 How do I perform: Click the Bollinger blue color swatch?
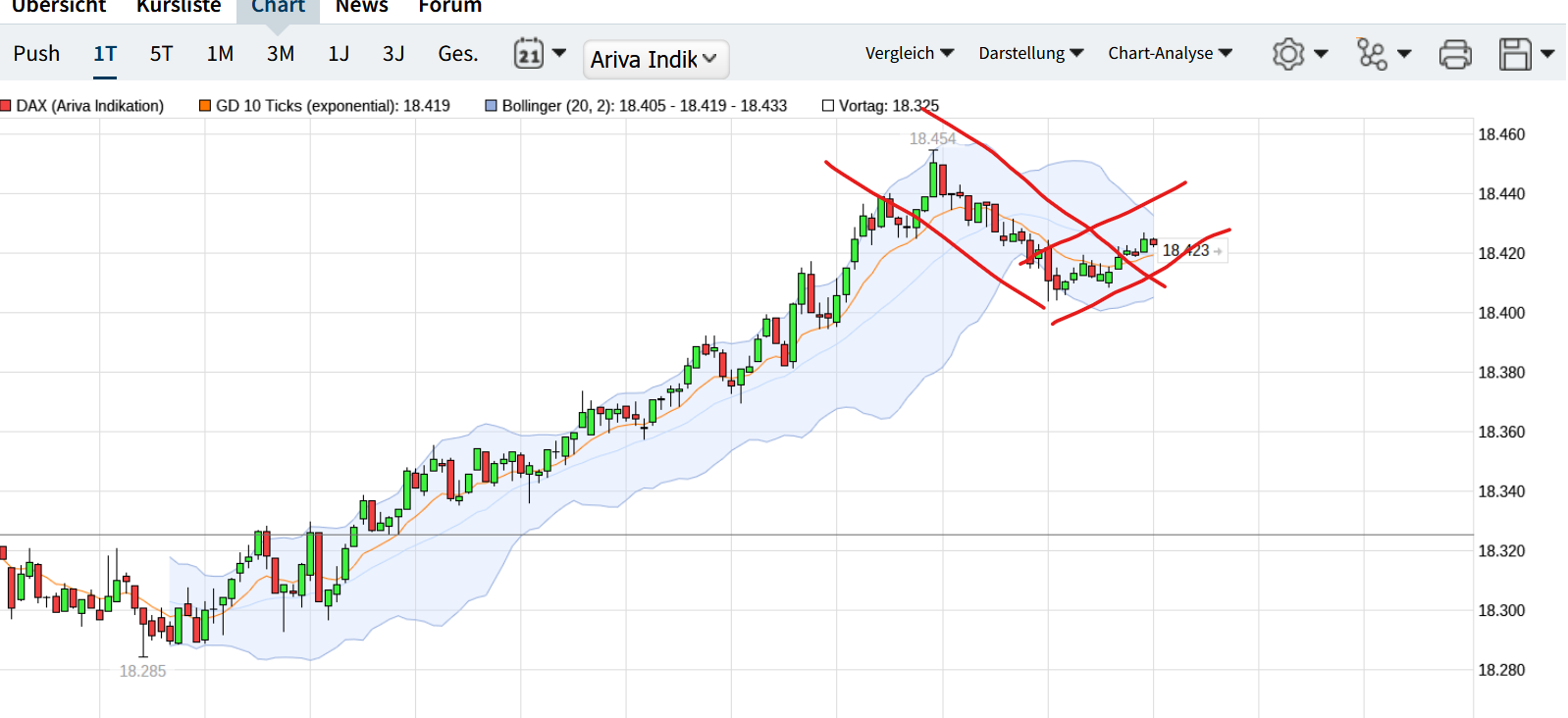coord(491,106)
